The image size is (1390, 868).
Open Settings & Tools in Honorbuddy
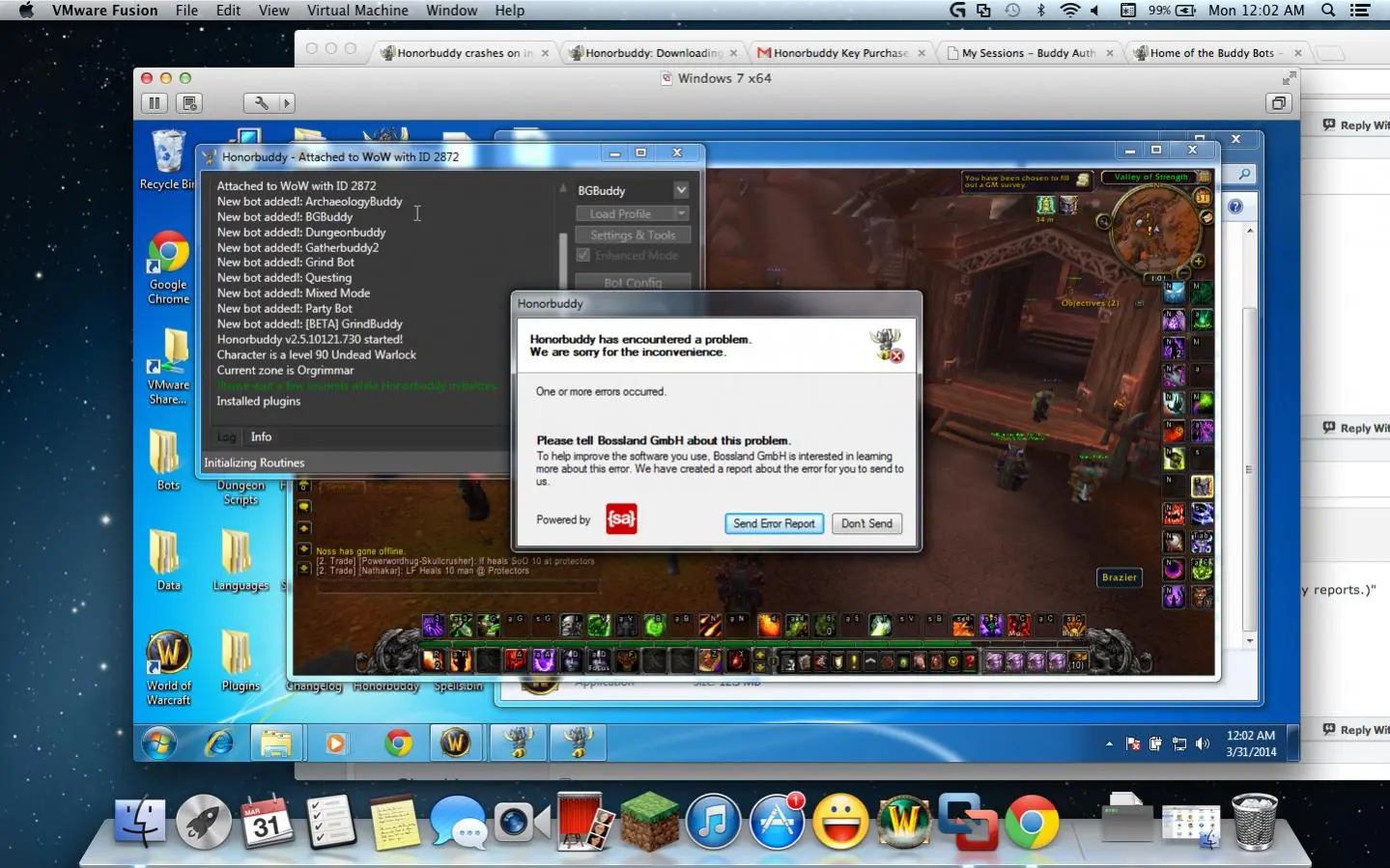(x=633, y=235)
